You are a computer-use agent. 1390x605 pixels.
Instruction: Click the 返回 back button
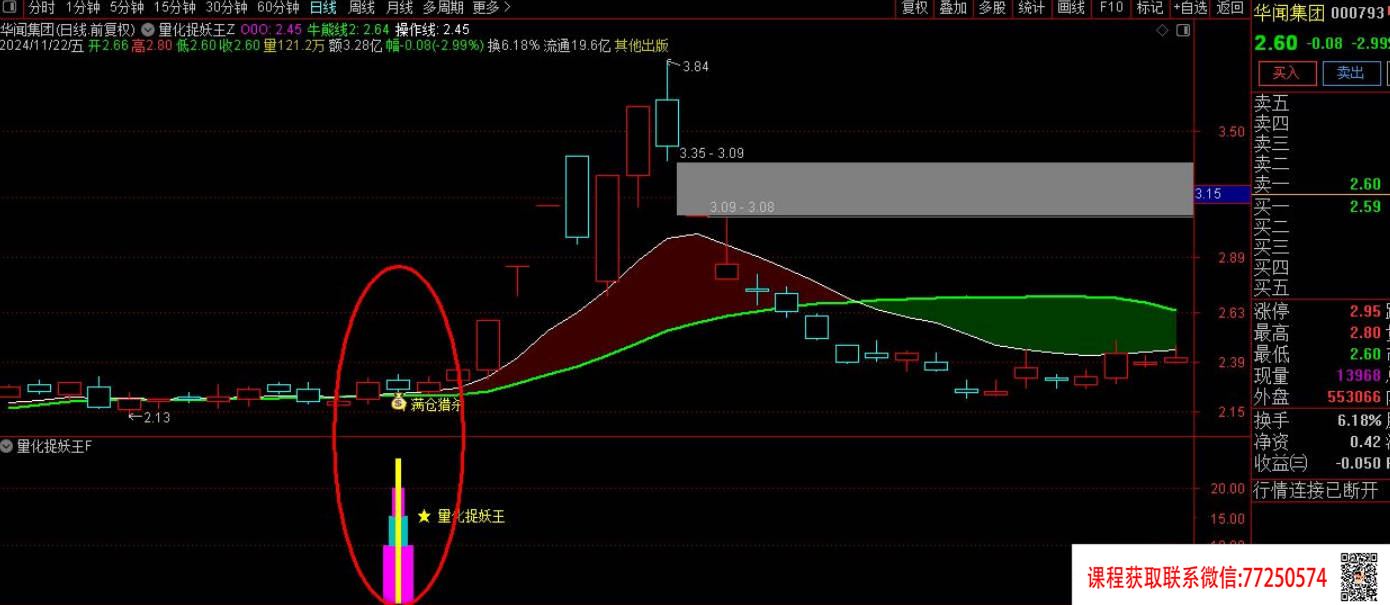click(1230, 7)
